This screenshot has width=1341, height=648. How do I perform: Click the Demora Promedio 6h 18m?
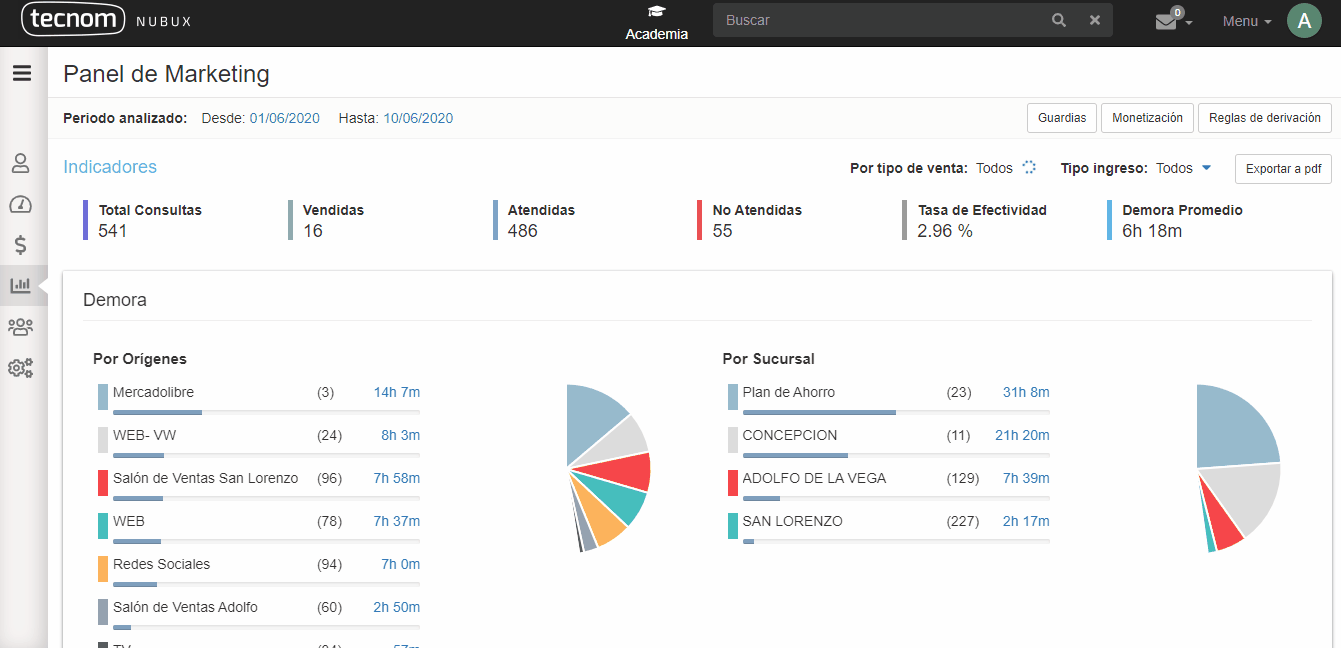[1152, 231]
